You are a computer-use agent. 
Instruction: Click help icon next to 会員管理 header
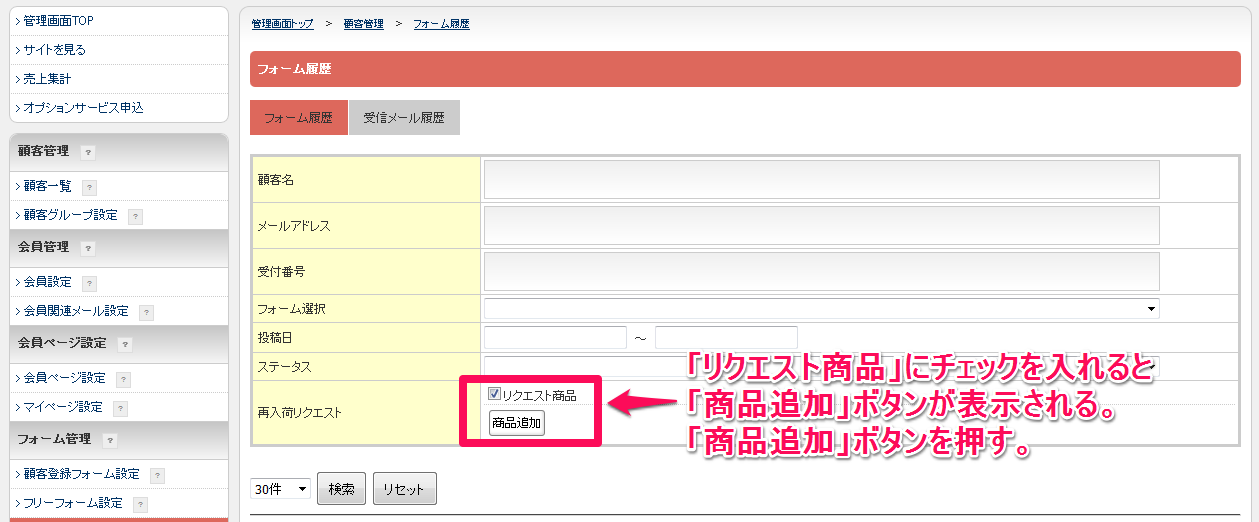pos(88,248)
